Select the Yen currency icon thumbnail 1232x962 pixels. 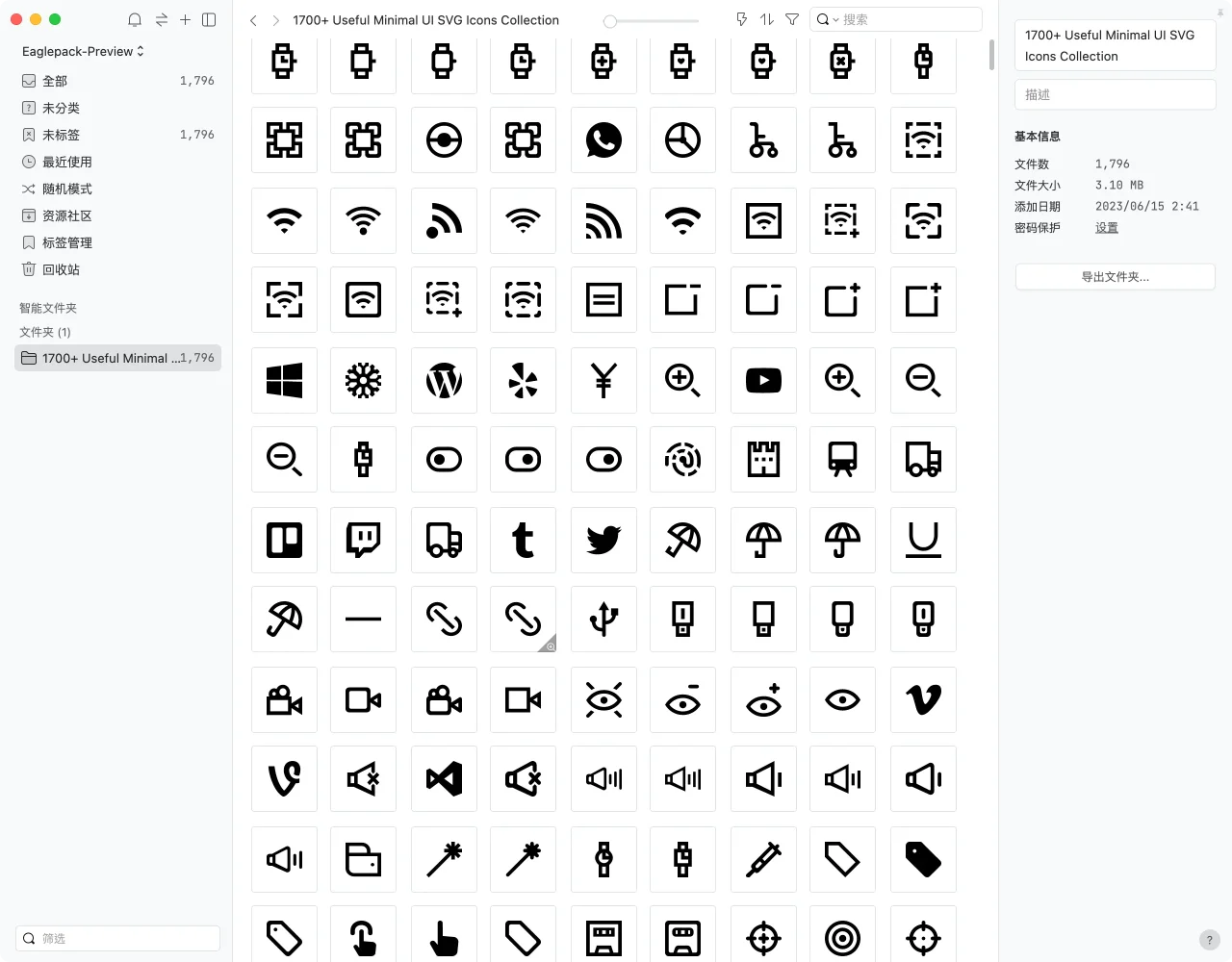tap(603, 381)
